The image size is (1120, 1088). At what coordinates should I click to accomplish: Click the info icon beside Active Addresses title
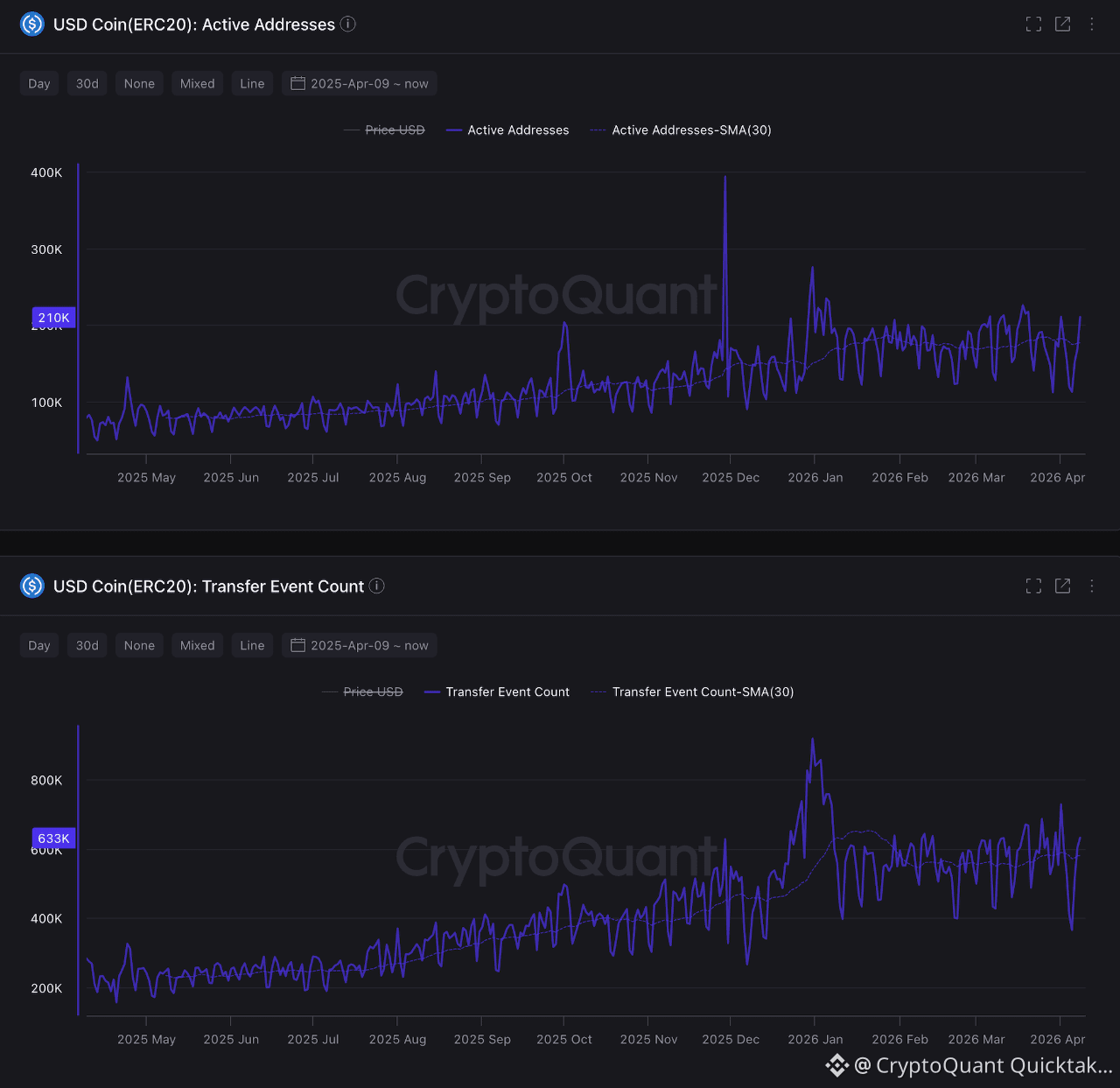348,24
